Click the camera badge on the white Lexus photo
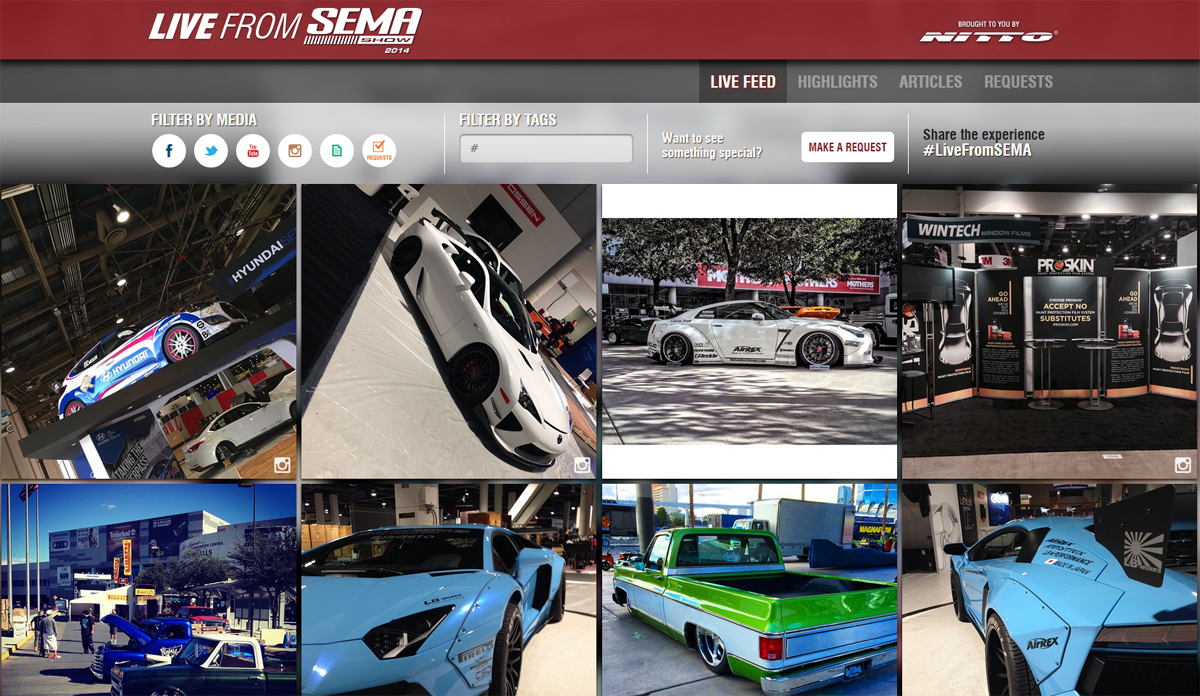 pos(584,463)
